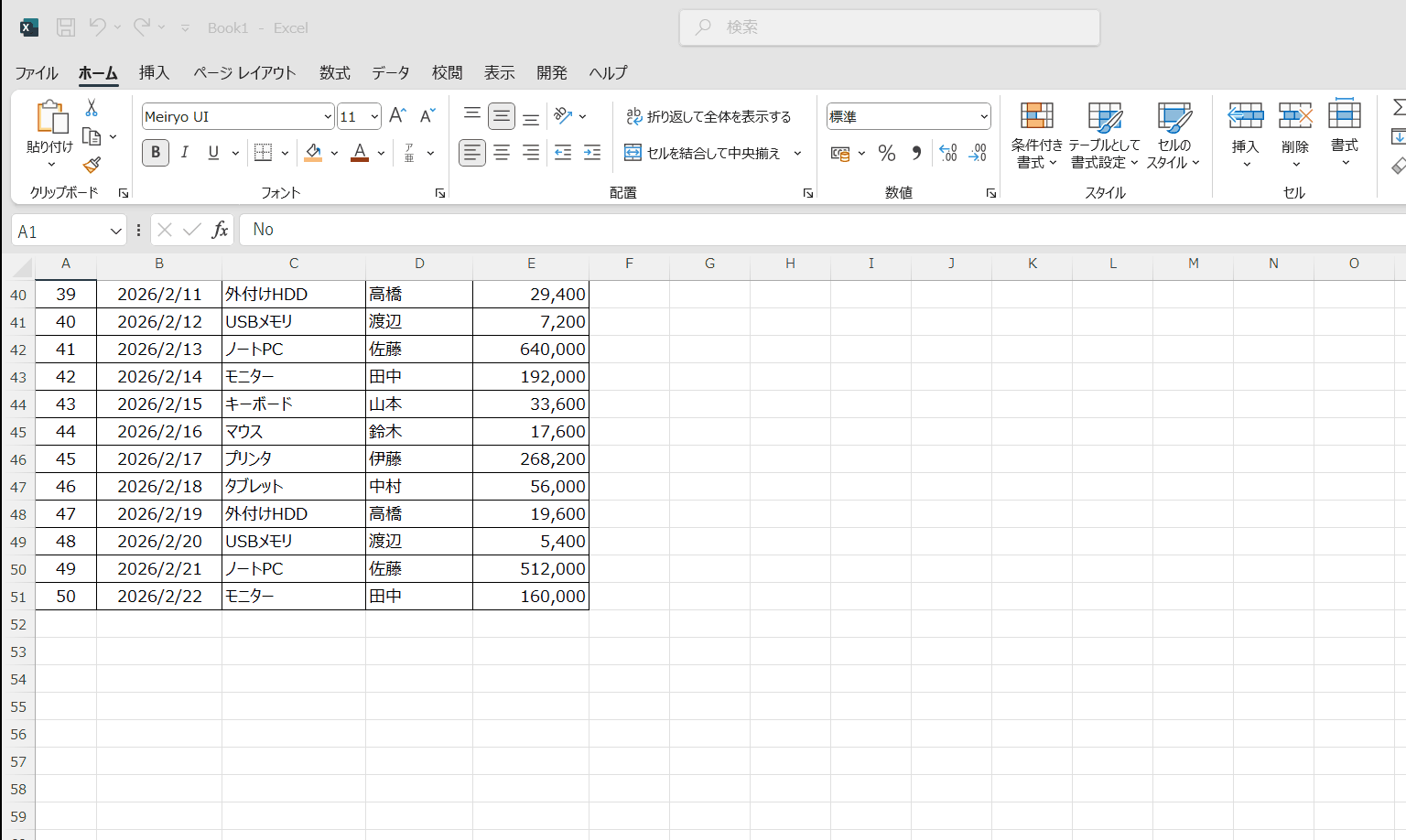Viewport: 1406px width, 840px height.
Task: Open the borders dropdown arrow
Action: [x=285, y=153]
